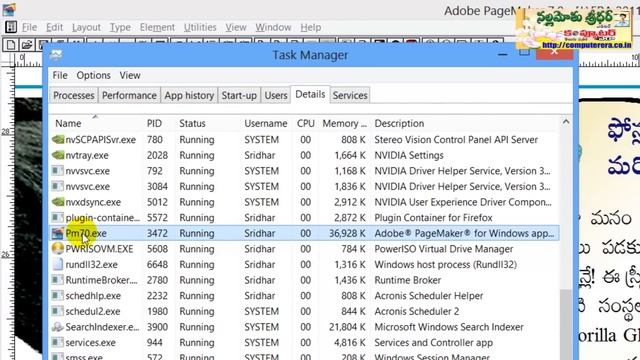This screenshot has height=360, width=640.
Task: Select the RuntimeBroker process name
Action: point(102,280)
